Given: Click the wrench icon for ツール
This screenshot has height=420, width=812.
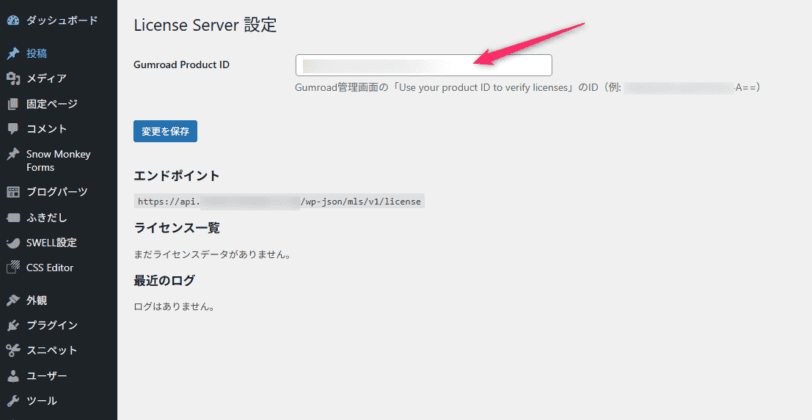Looking at the screenshot, I should coord(12,401).
